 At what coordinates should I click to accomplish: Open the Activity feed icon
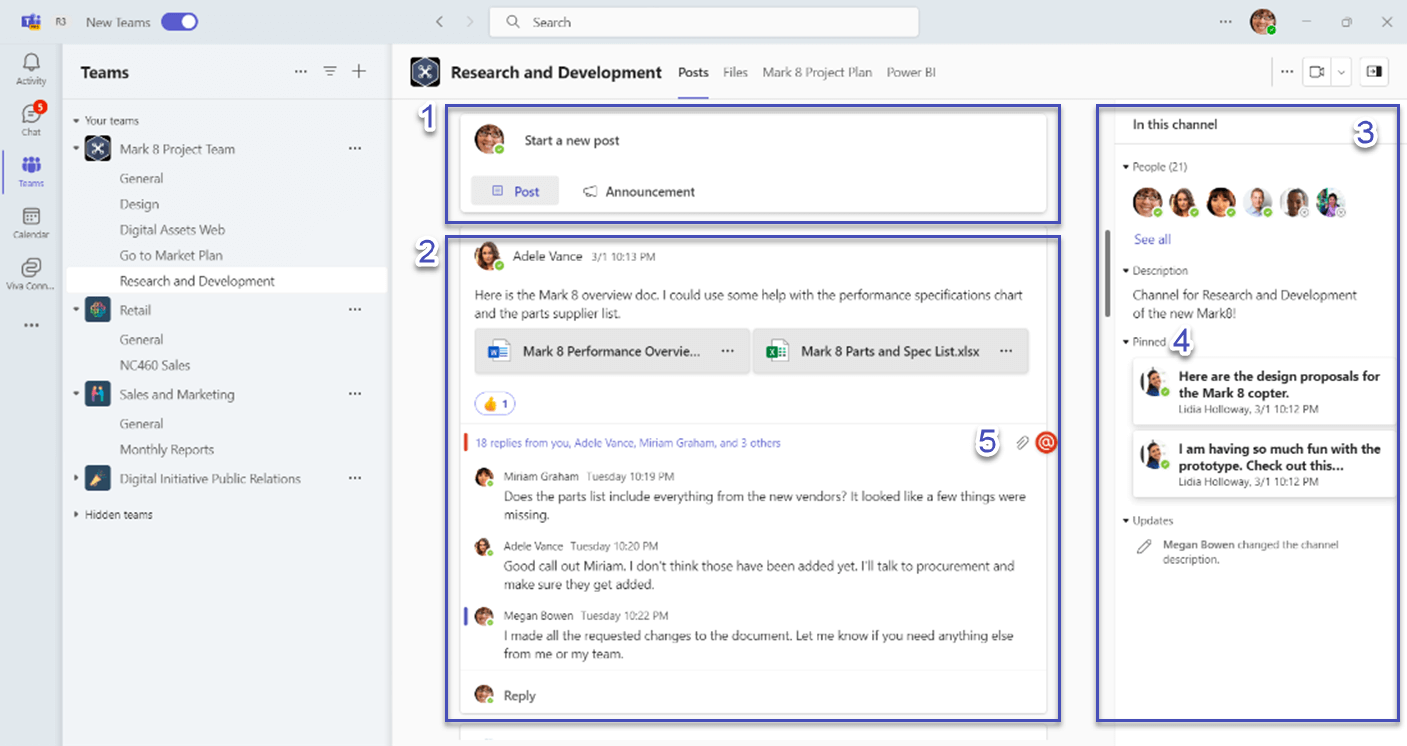click(31, 68)
